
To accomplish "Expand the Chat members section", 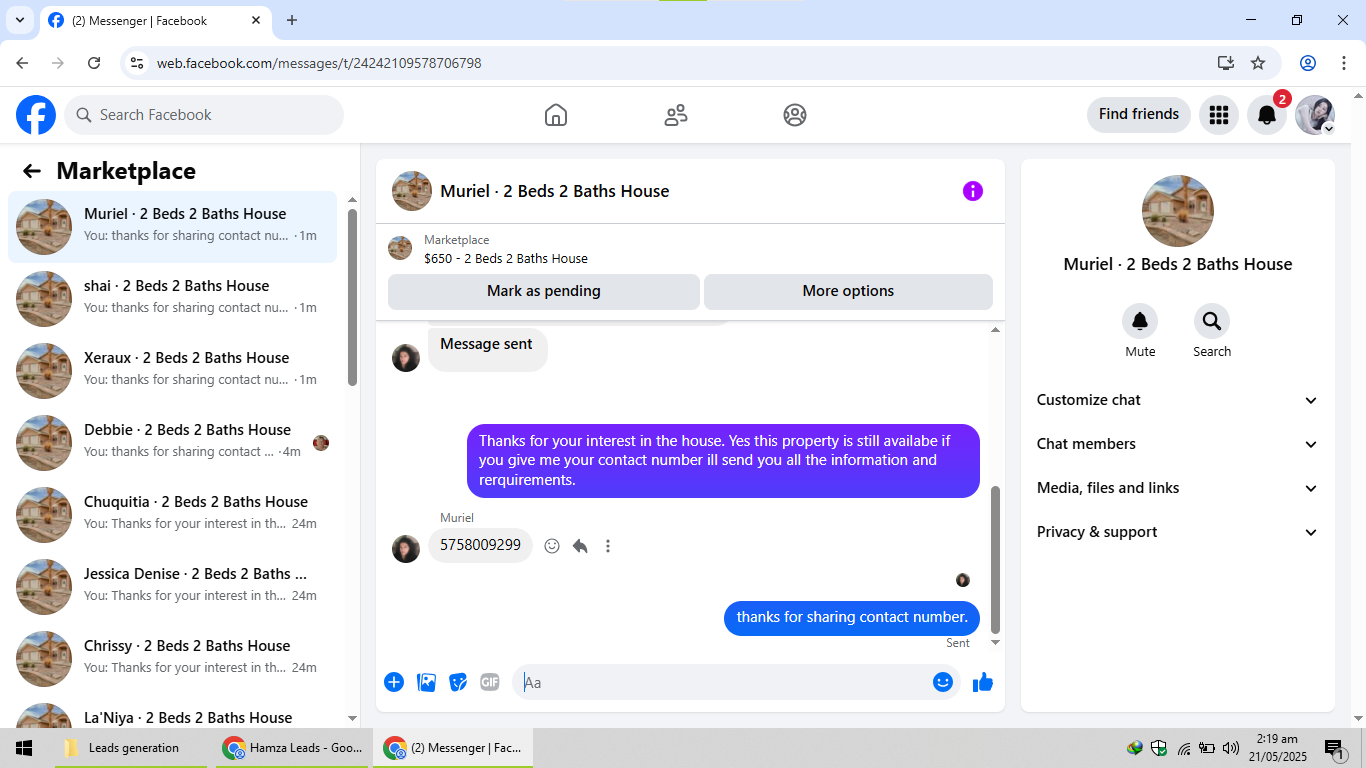I will click(1178, 444).
